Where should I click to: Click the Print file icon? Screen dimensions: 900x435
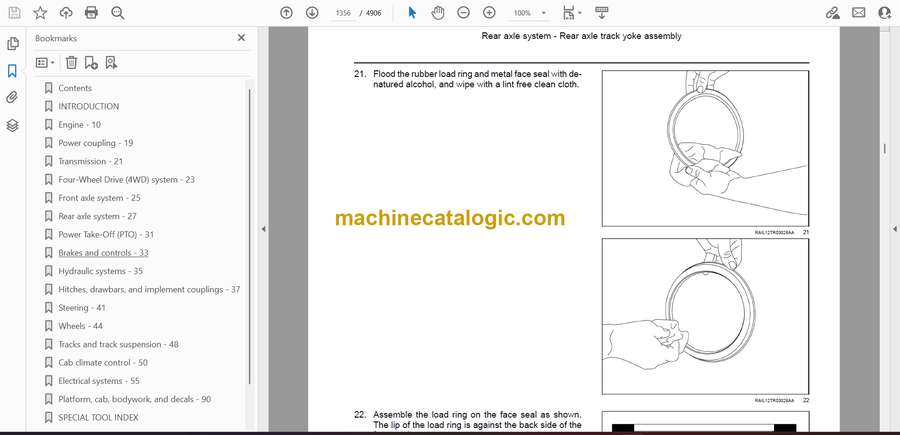(92, 13)
